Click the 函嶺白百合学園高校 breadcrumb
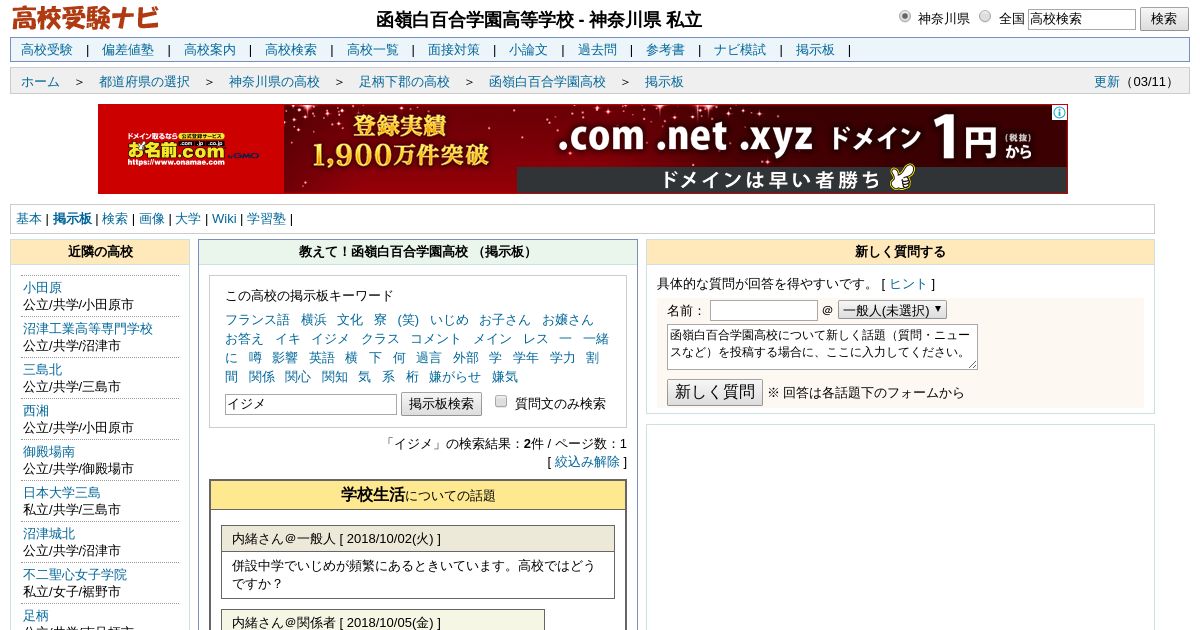 point(547,82)
